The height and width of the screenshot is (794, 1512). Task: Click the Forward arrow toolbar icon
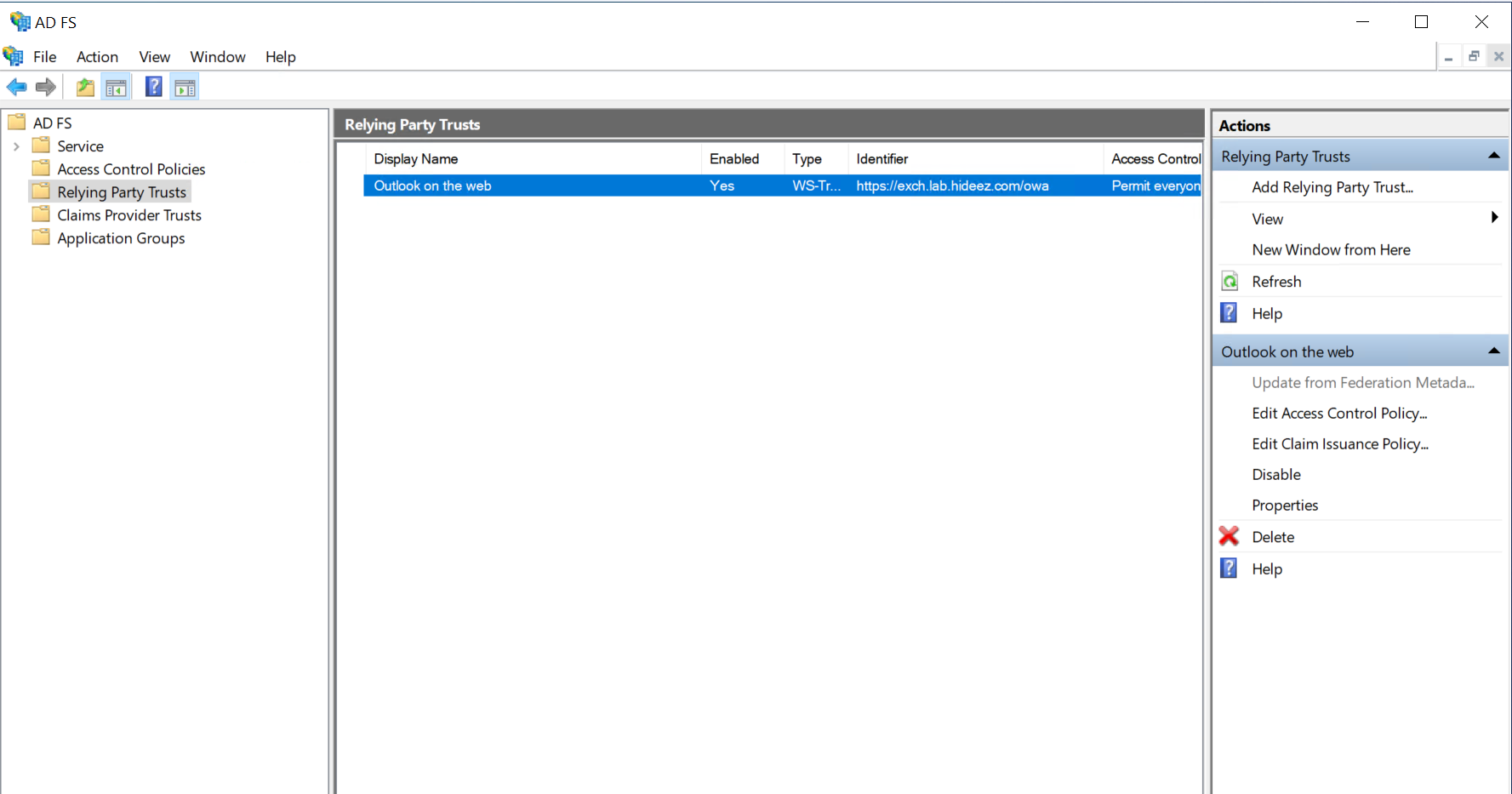click(46, 87)
